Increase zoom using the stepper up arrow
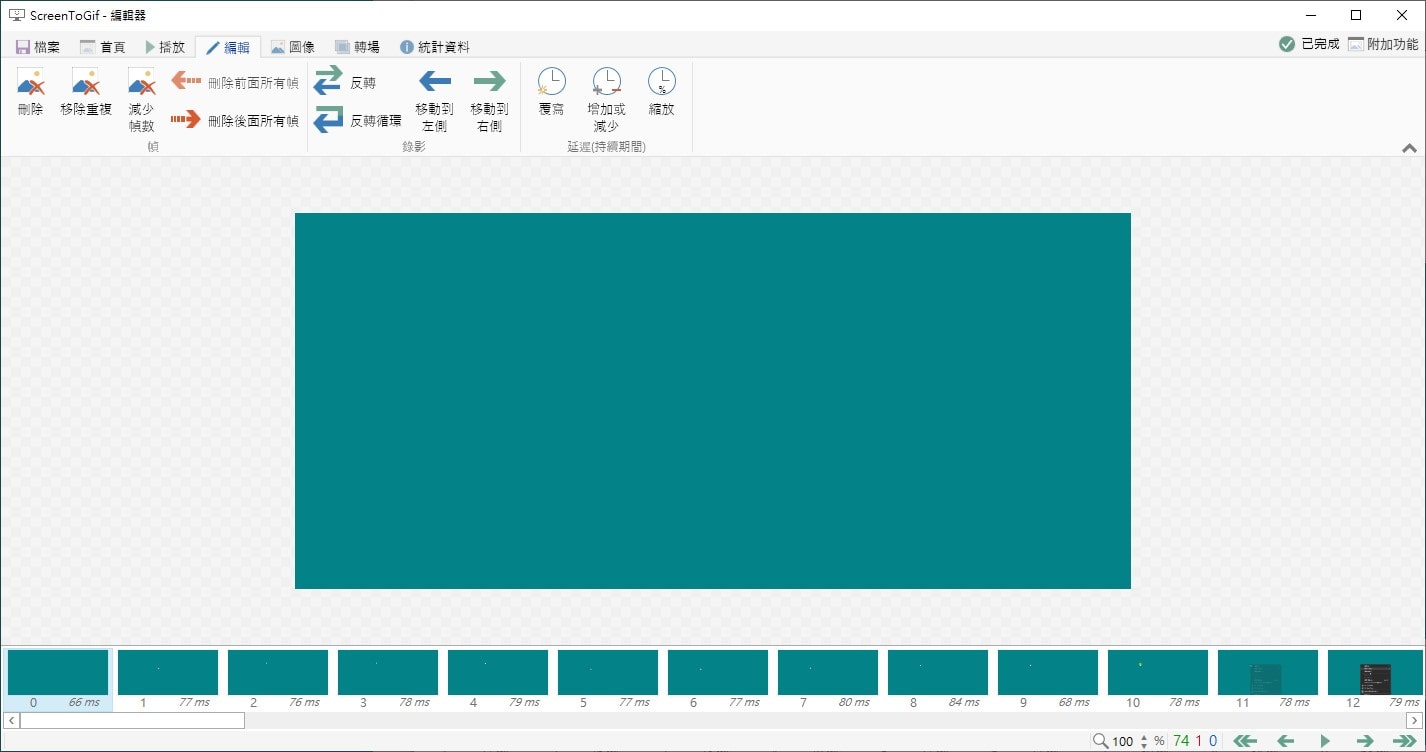The width and height of the screenshot is (1426, 752). pyautogui.click(x=1144, y=738)
